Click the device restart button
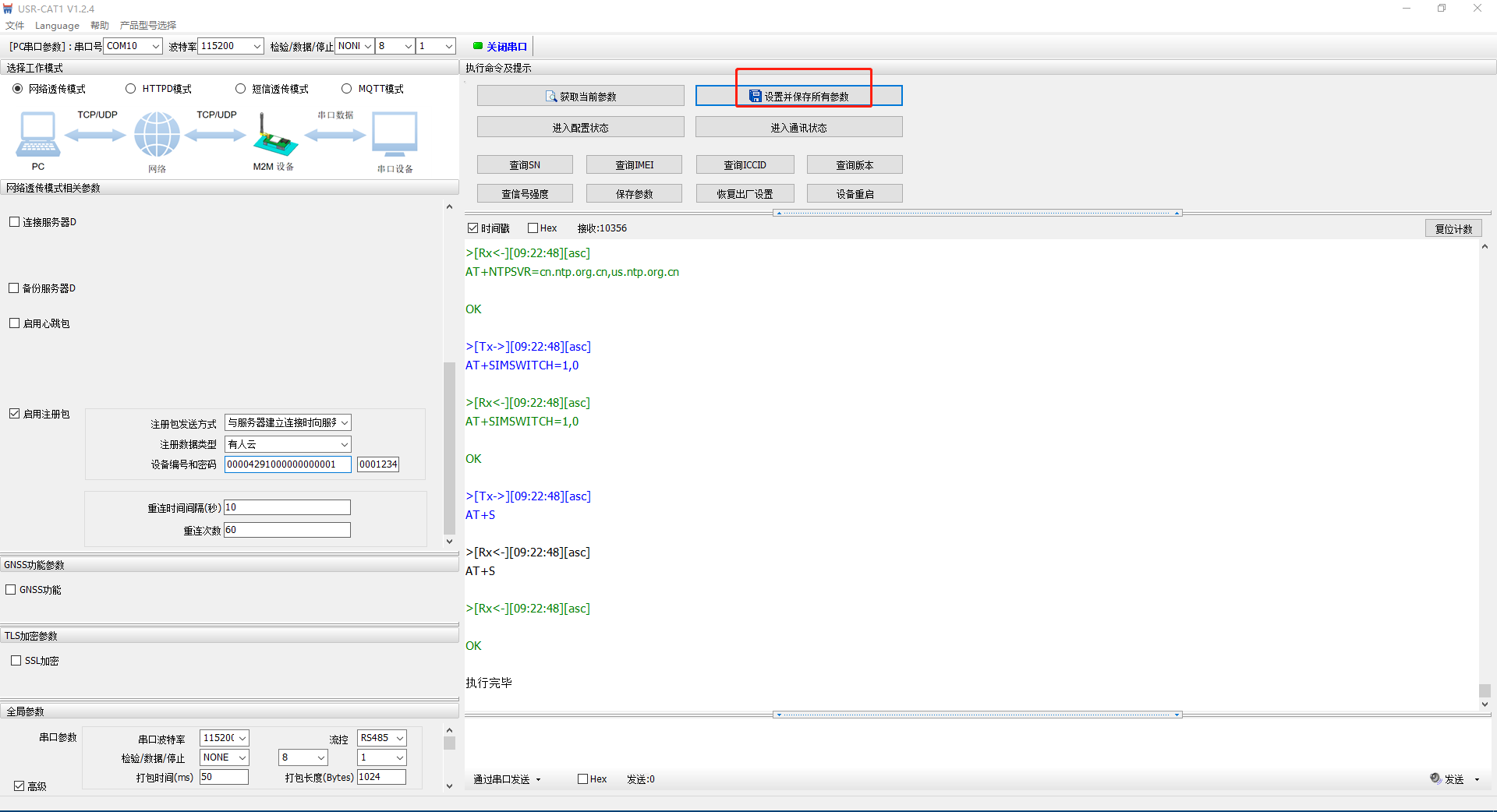This screenshot has height=812, width=1497. 855,194
